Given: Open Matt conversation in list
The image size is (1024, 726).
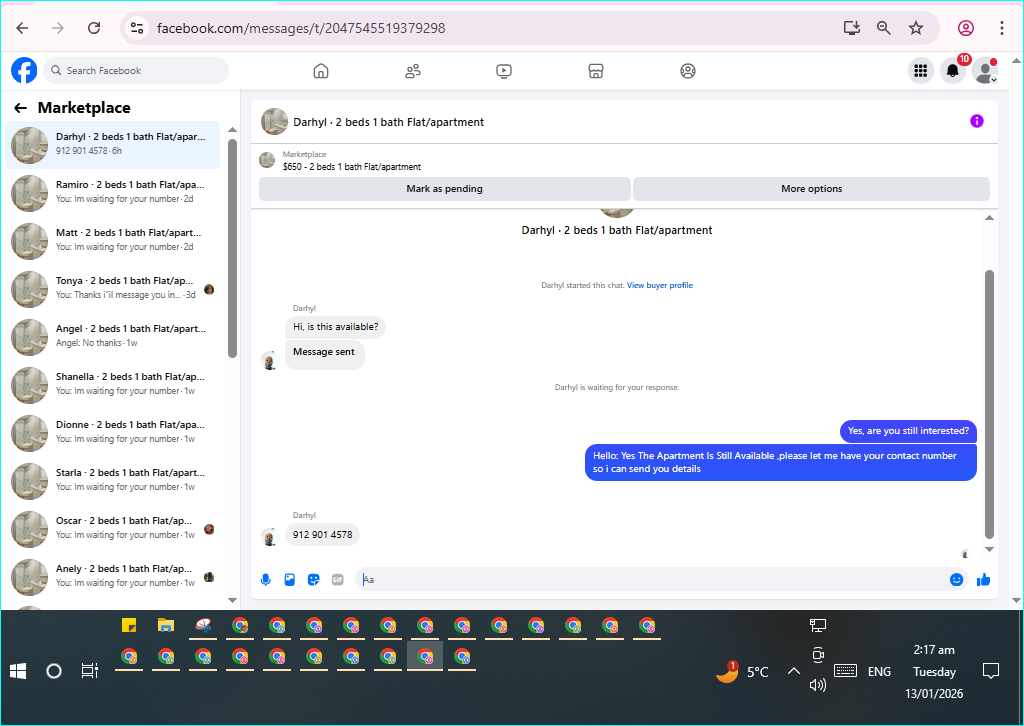Looking at the screenshot, I should [x=112, y=240].
